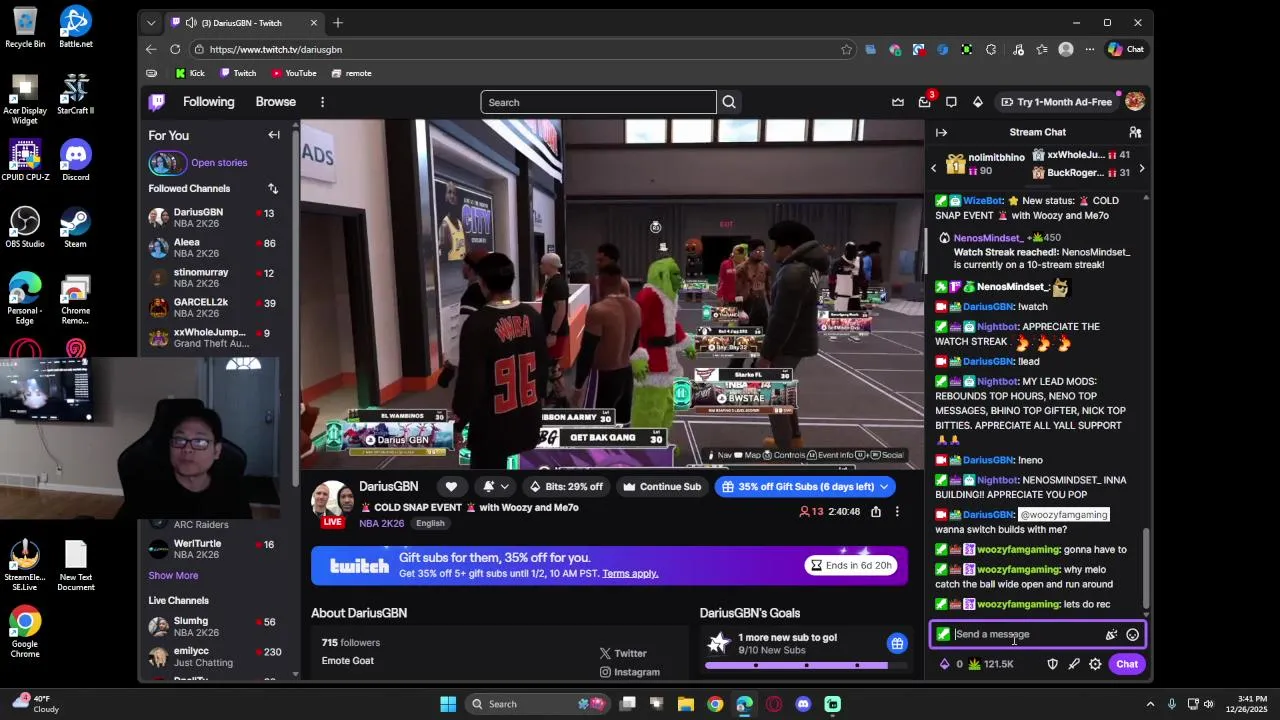The height and width of the screenshot is (720, 1280).
Task: Open the chat community users list
Action: tap(1135, 132)
